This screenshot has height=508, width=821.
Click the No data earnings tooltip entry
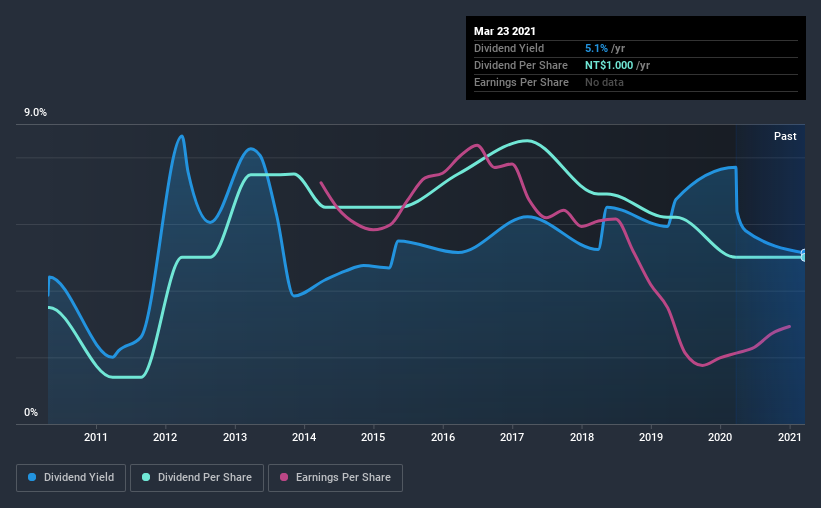pos(604,82)
